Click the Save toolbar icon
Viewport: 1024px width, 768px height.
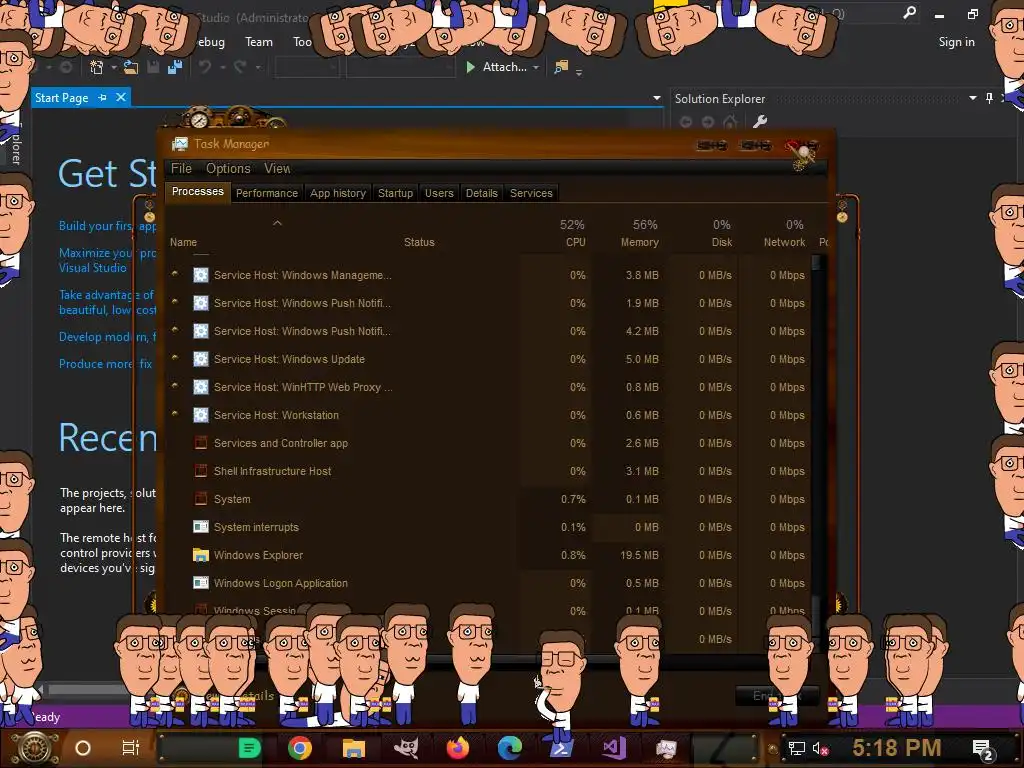[153, 67]
